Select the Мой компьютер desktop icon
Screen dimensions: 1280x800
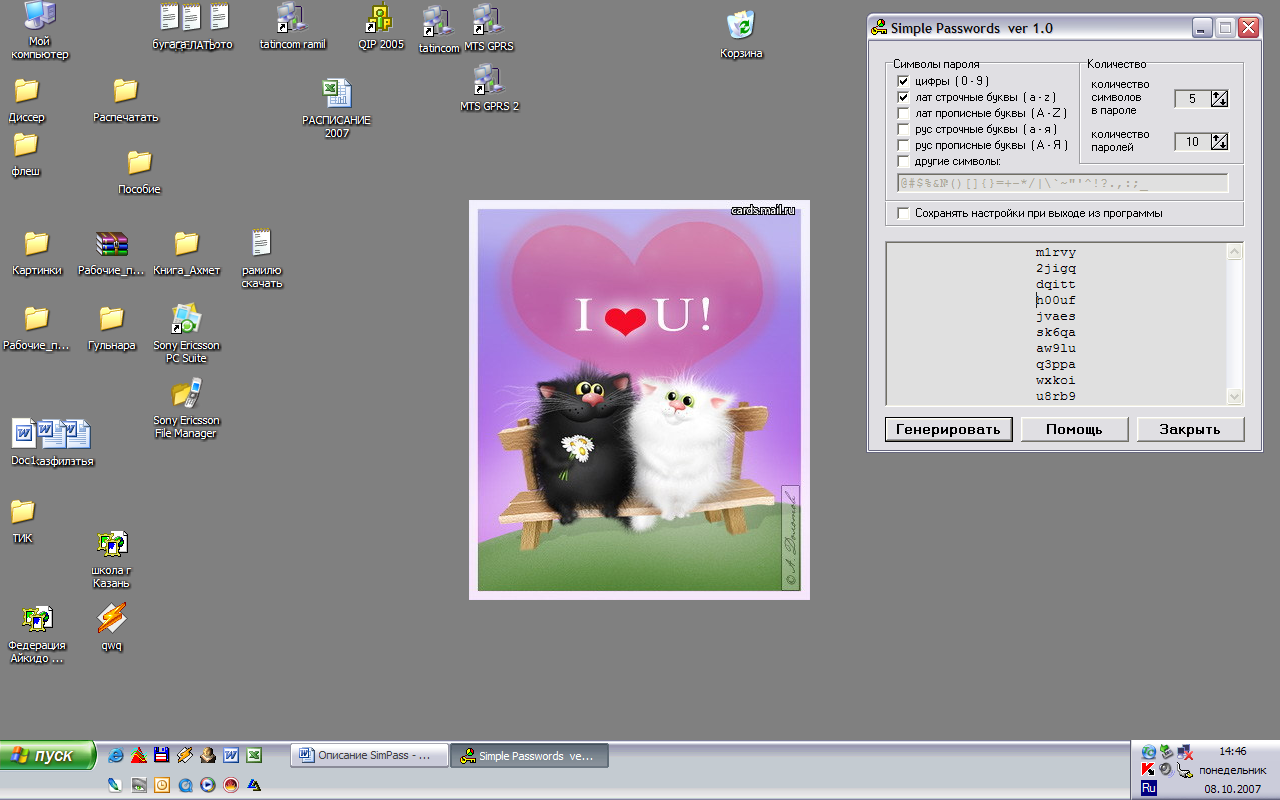pos(40,30)
